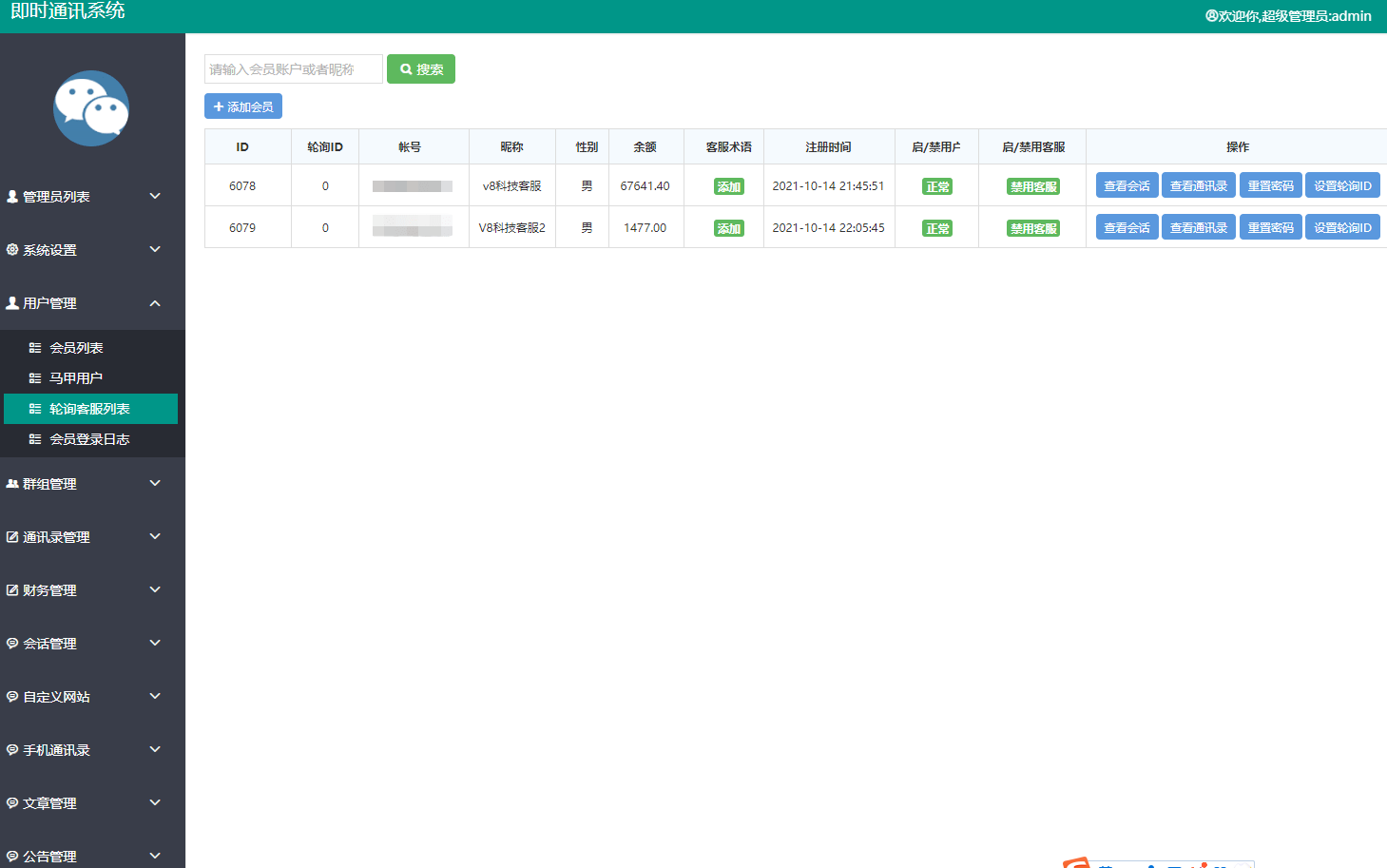Click the V8科技客服2 nickname cell

point(512,228)
